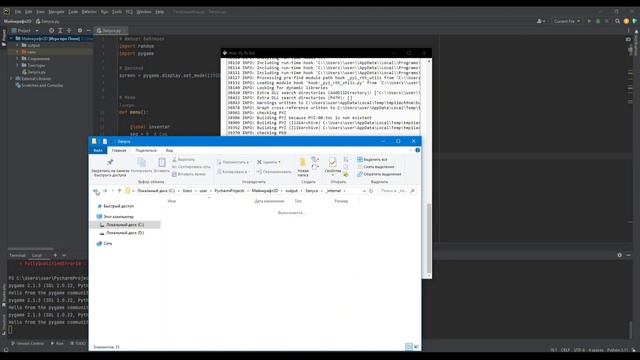Switch to Вид ribbon tab in Explorer
The width and height of the screenshot is (640, 360).
[169, 151]
